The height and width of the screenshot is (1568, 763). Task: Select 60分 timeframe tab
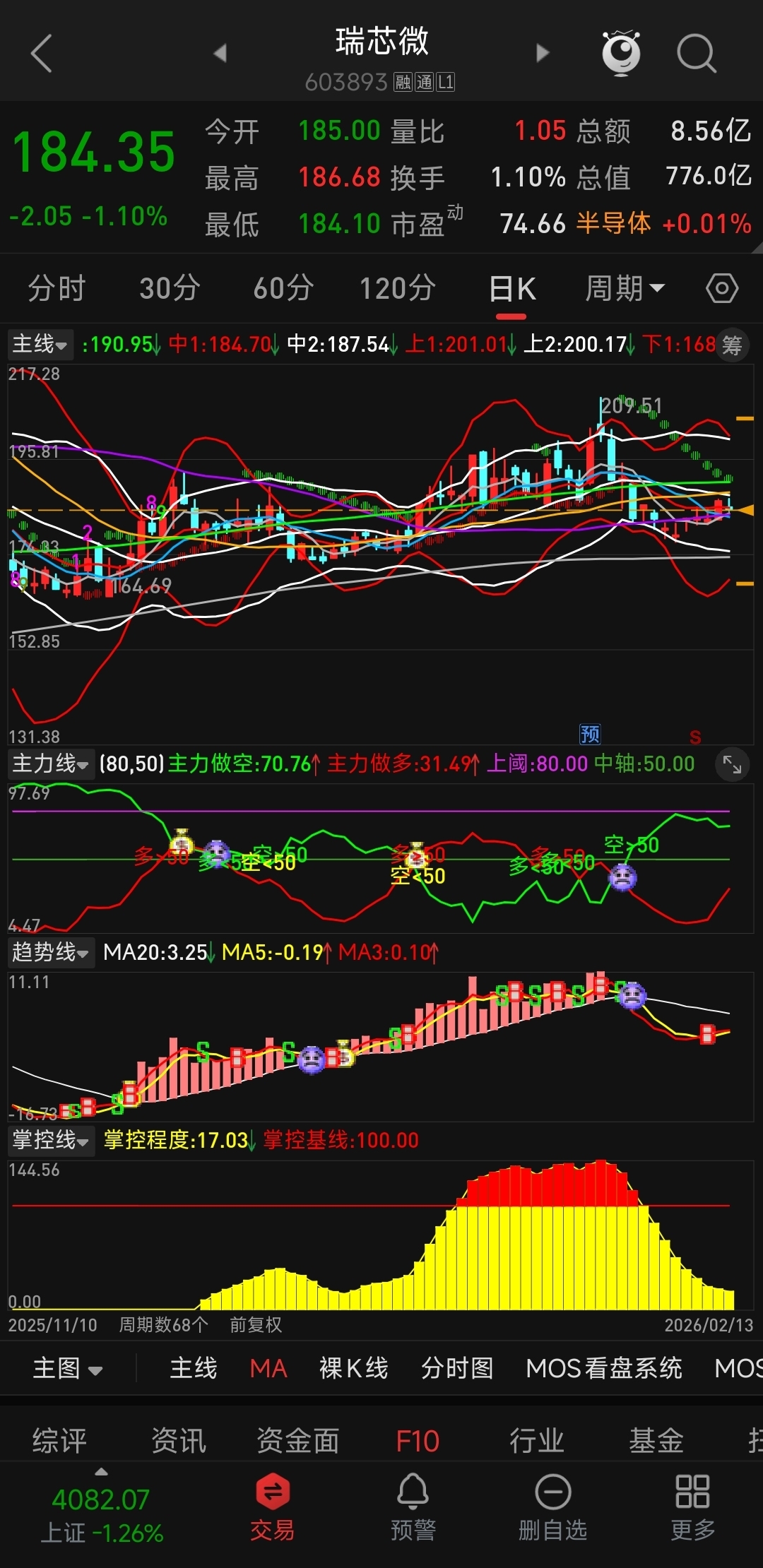(x=283, y=288)
